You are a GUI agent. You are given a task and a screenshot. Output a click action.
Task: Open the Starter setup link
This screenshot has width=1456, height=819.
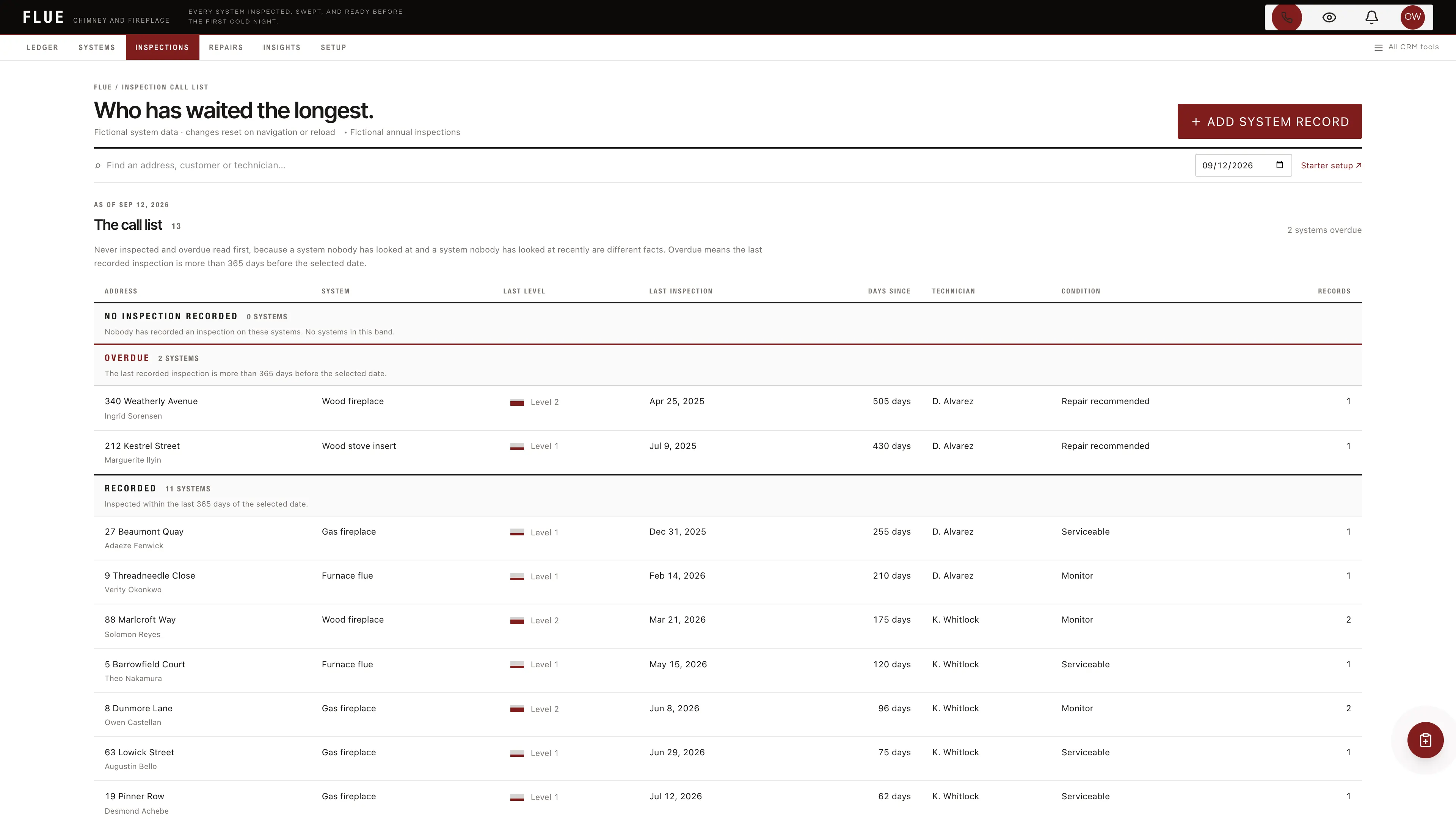(1331, 165)
